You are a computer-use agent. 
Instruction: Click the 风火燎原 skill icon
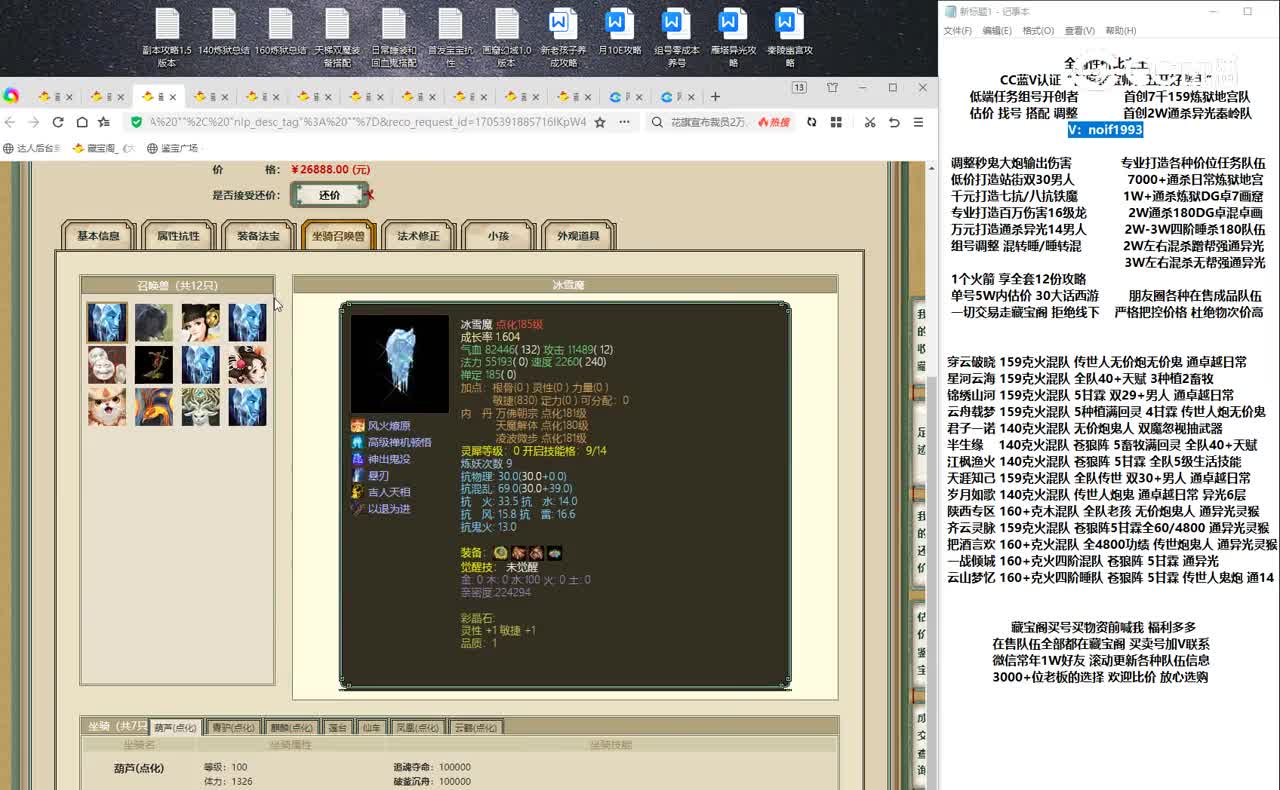tap(357, 426)
